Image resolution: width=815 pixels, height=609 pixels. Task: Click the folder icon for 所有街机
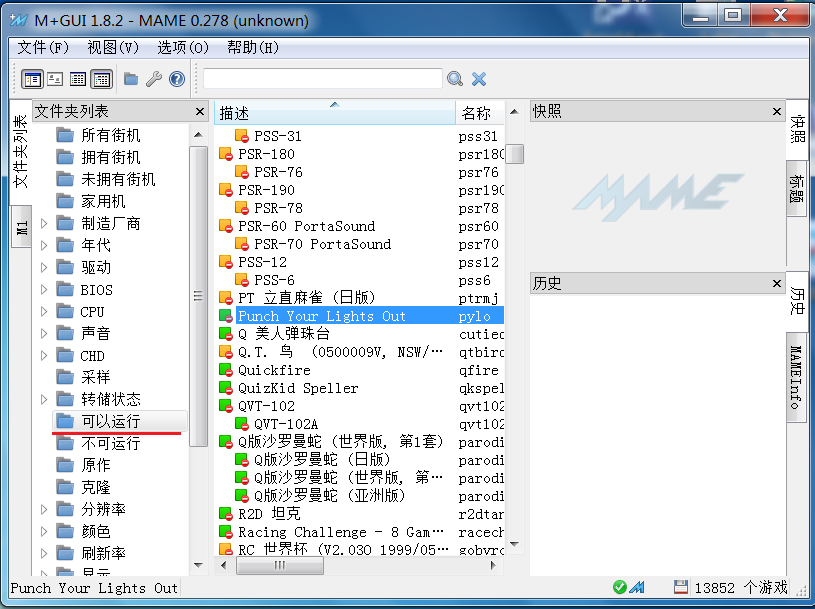tap(65, 135)
